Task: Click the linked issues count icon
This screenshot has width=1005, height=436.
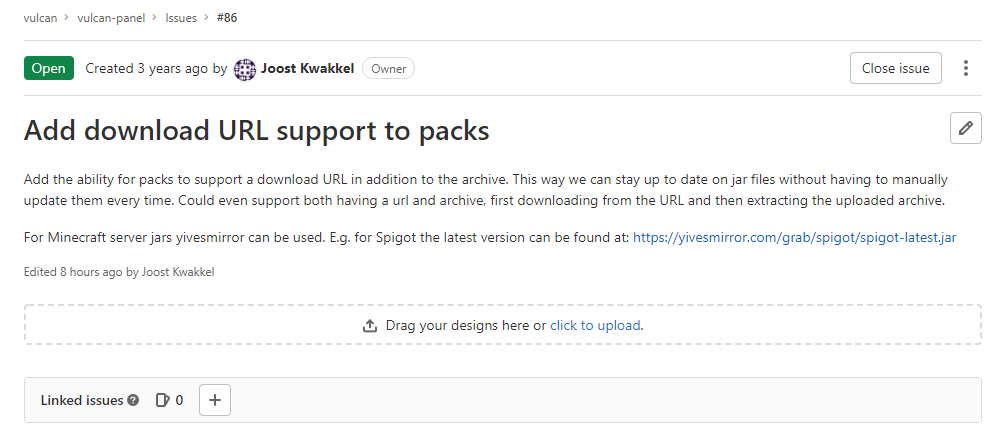Action: [x=163, y=400]
